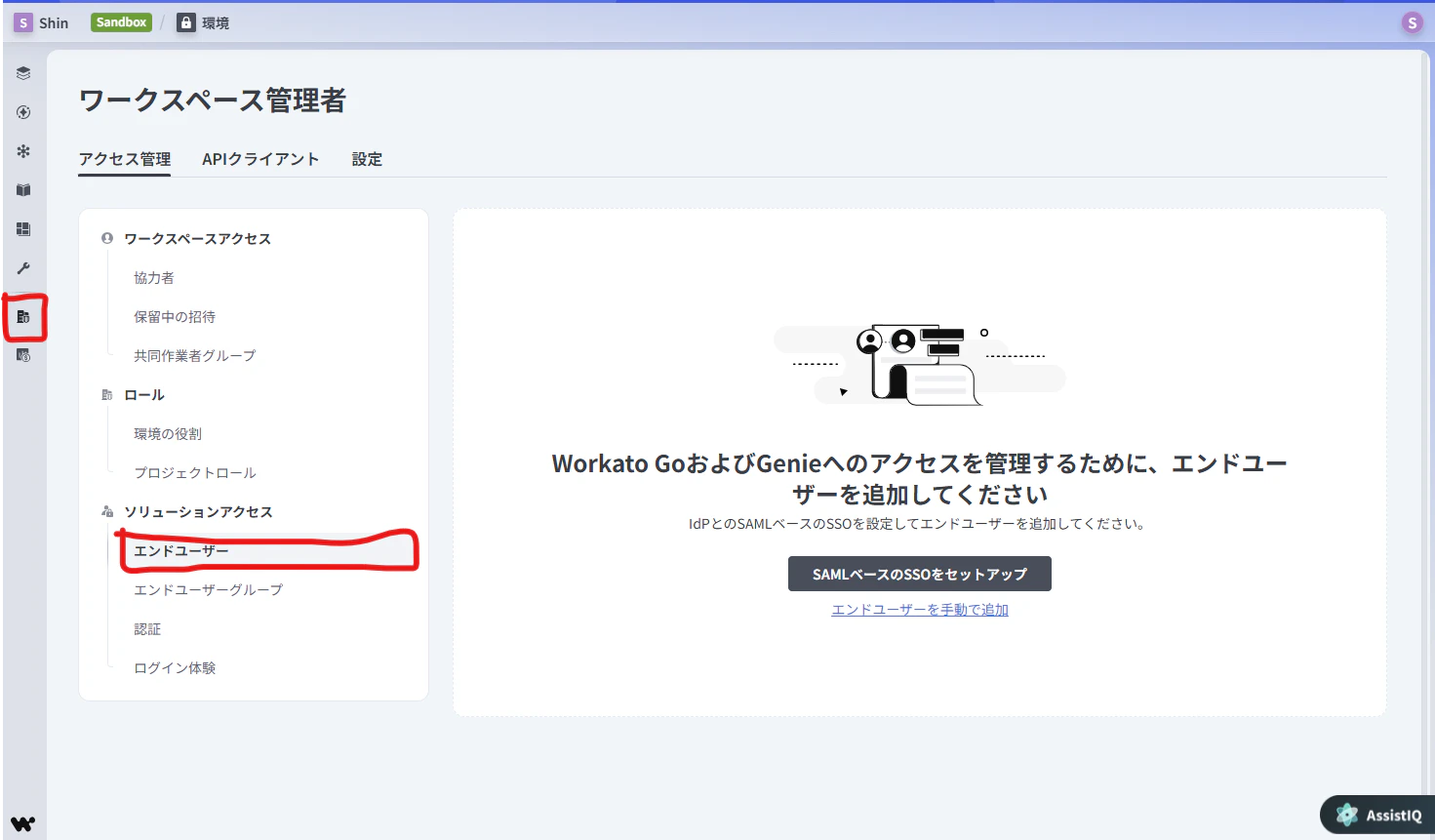Open the building workspace admin icon
1435x840 pixels.
tap(23, 317)
